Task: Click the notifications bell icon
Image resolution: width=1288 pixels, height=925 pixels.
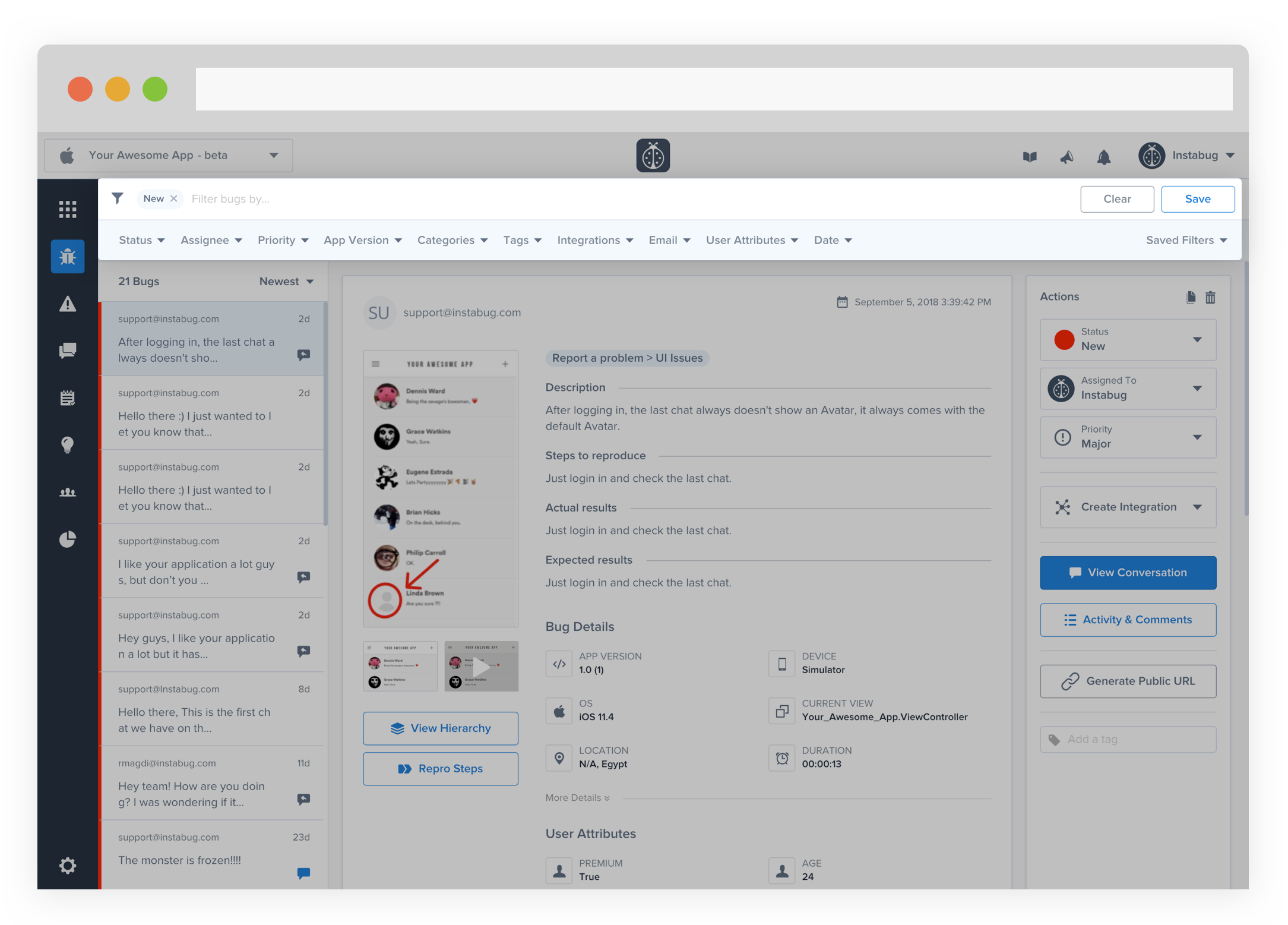Action: (x=1103, y=157)
